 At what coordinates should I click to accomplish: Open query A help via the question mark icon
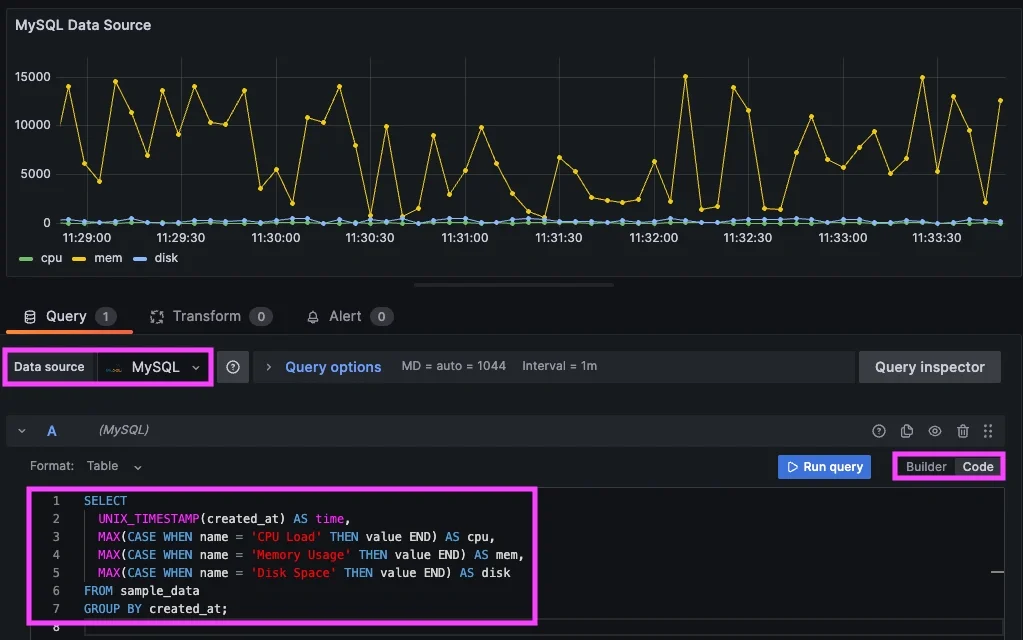tap(879, 431)
